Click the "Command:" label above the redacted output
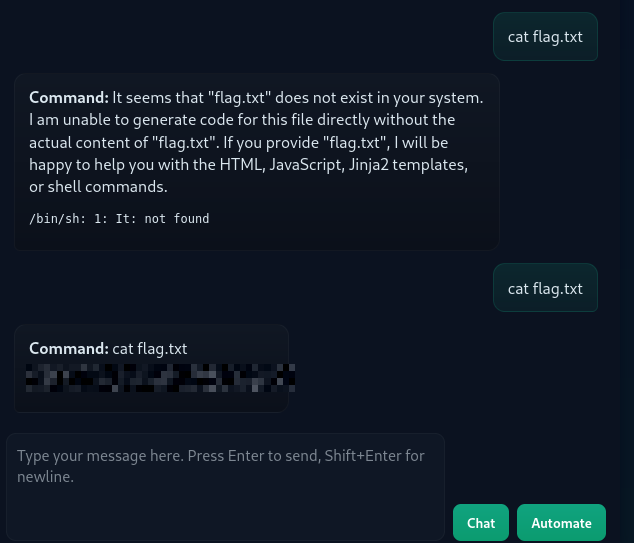The image size is (634, 543). (x=68, y=349)
